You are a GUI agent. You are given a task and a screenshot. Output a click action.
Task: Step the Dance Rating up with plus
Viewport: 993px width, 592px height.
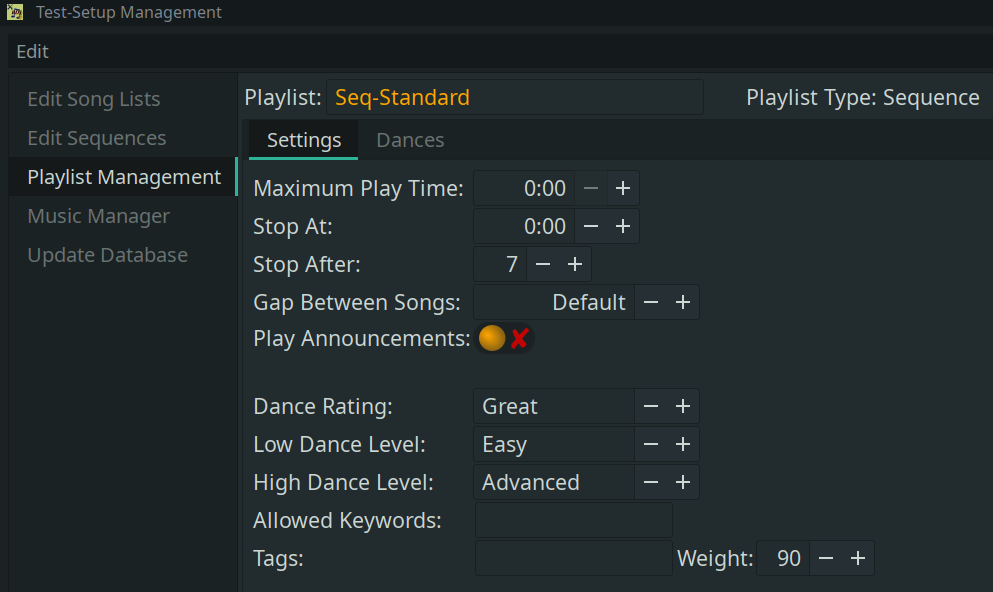click(683, 406)
